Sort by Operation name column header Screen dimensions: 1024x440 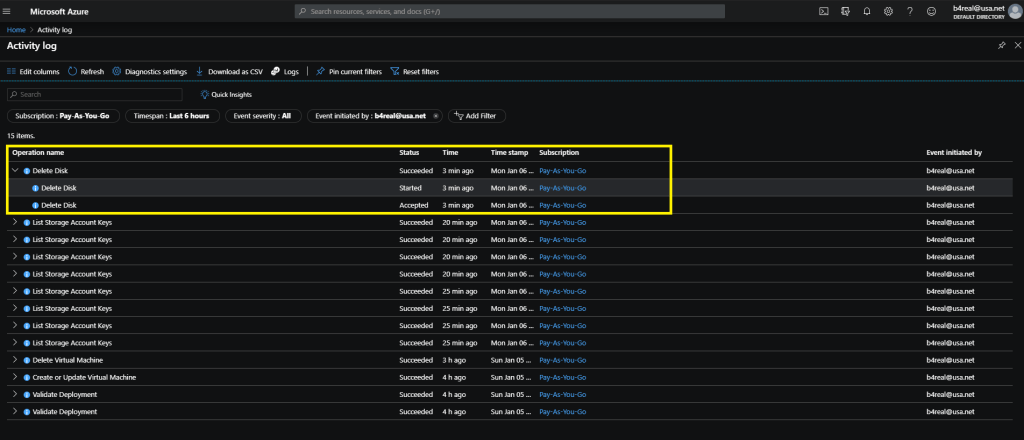(x=38, y=153)
